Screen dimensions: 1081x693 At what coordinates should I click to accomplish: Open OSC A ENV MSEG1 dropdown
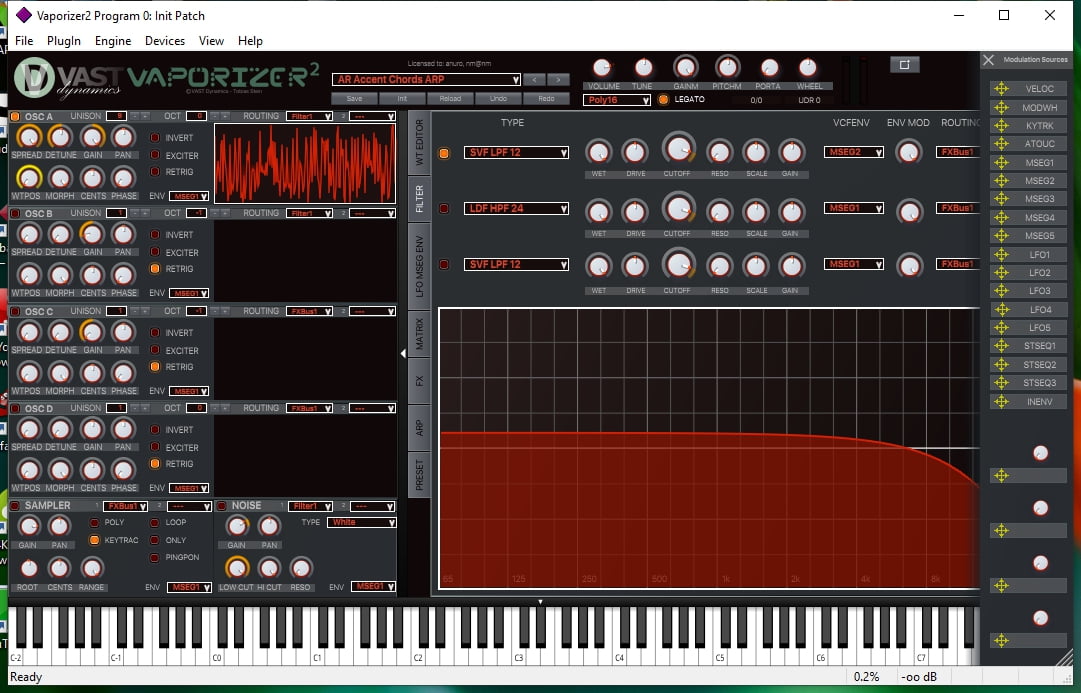pos(189,196)
